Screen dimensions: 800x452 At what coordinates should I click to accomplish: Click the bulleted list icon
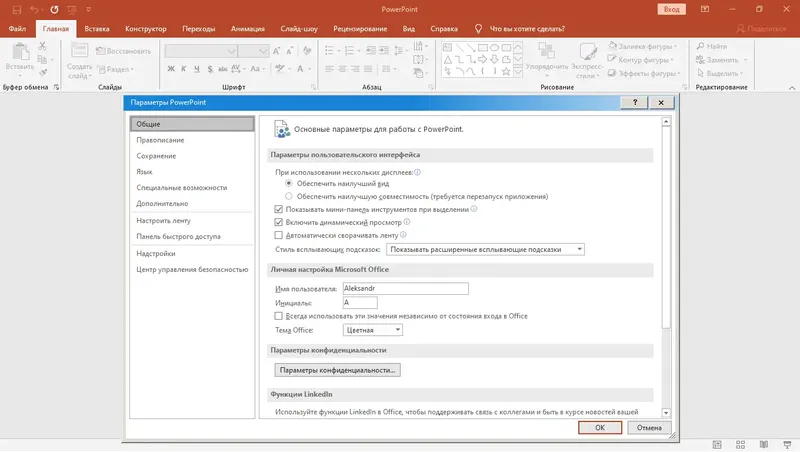pyautogui.click(x=331, y=51)
